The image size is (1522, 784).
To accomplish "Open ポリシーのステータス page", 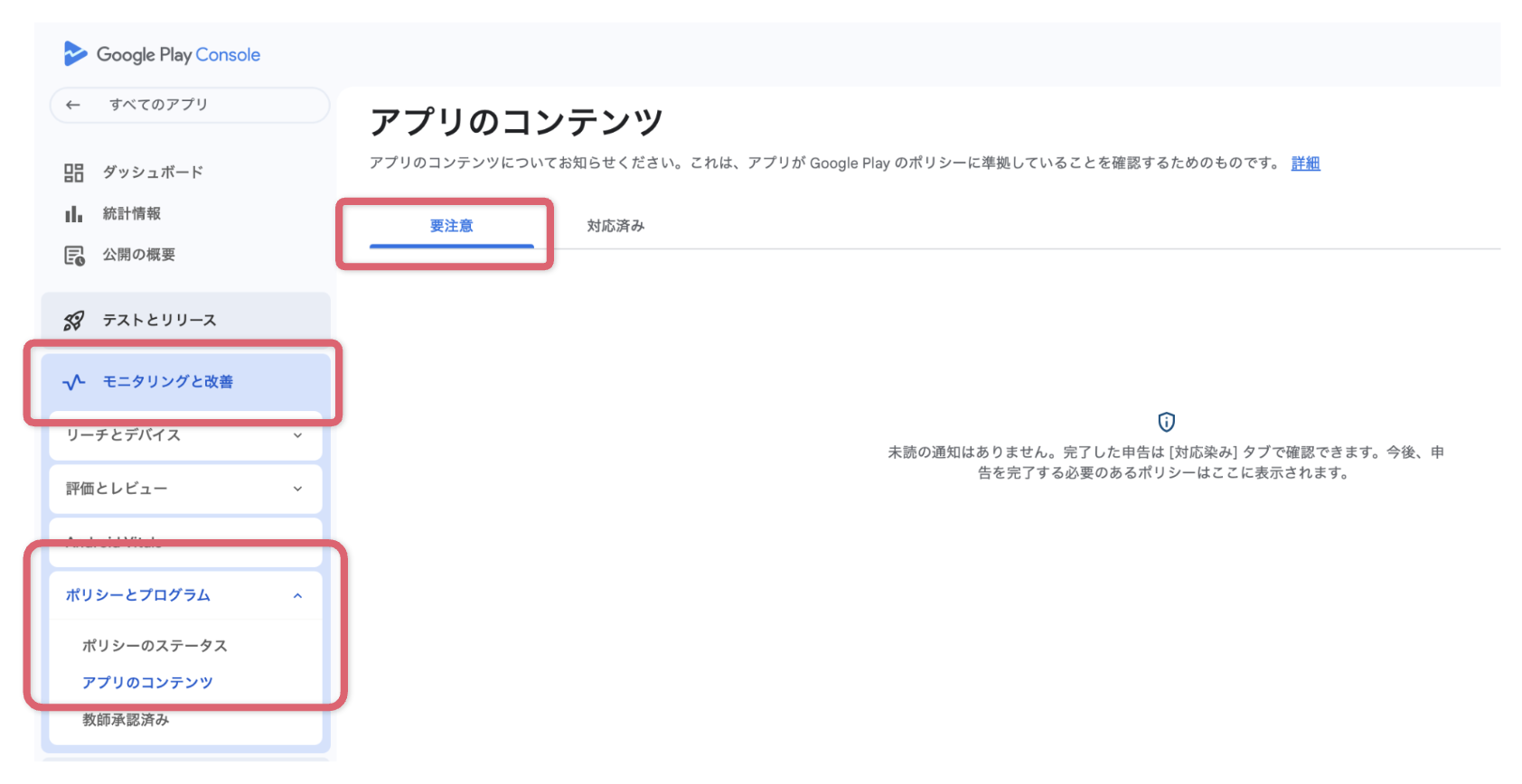I will (155, 646).
